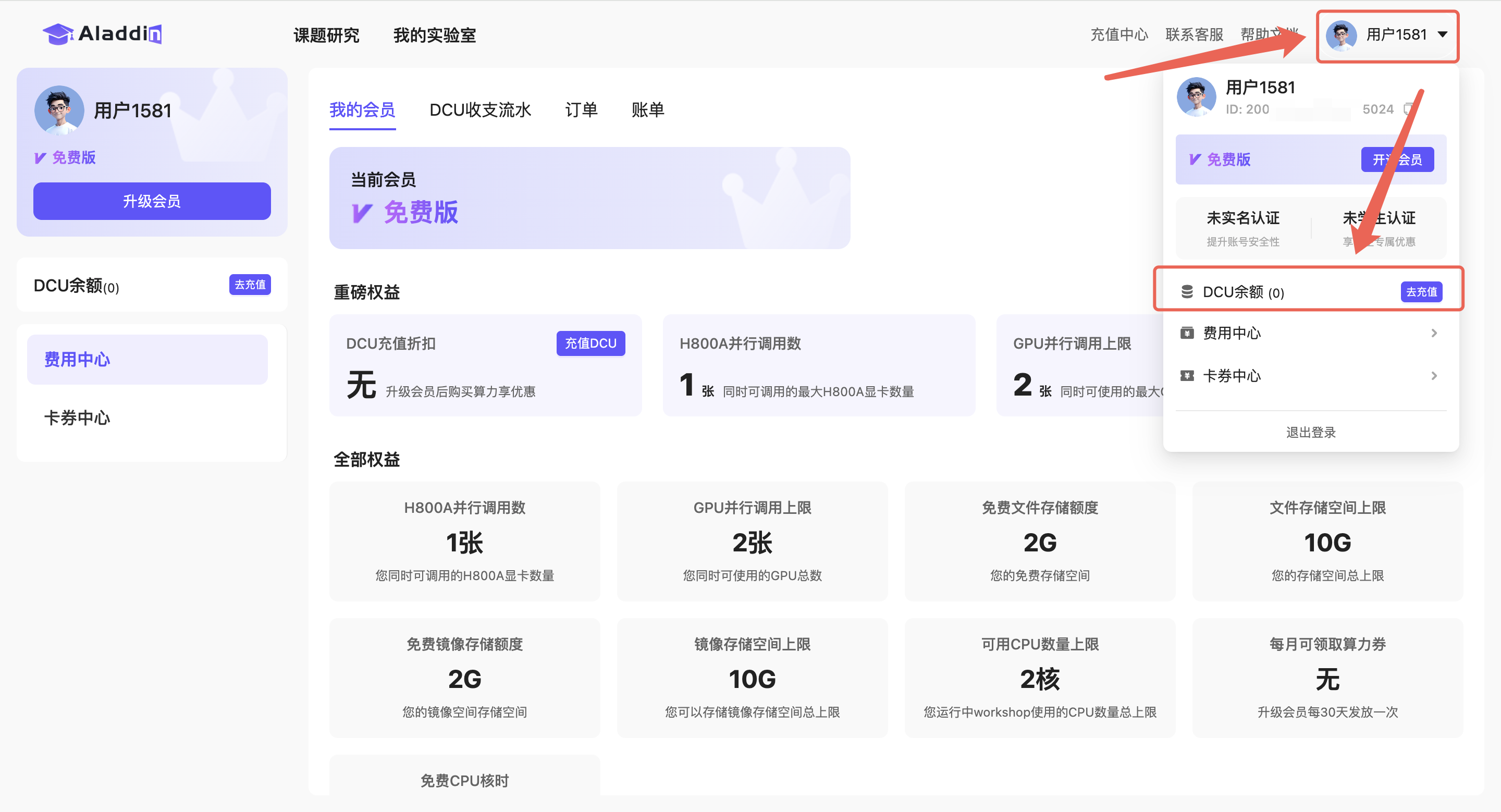Select 卡券中心 in left sidebar

tap(77, 417)
